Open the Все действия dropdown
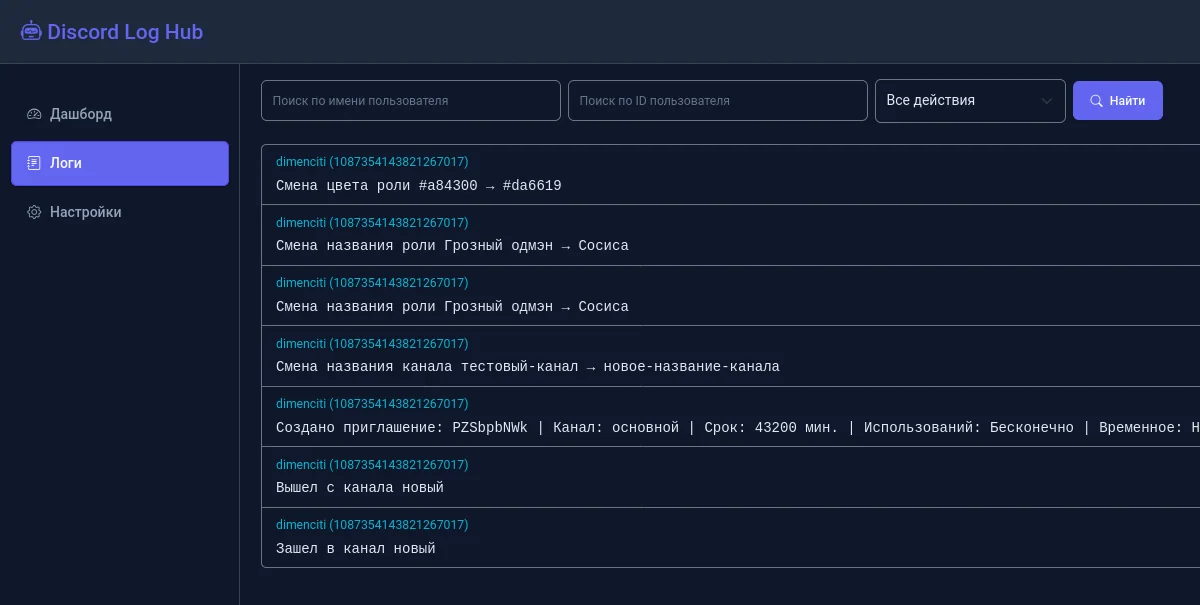The height and width of the screenshot is (605, 1200). (x=970, y=101)
